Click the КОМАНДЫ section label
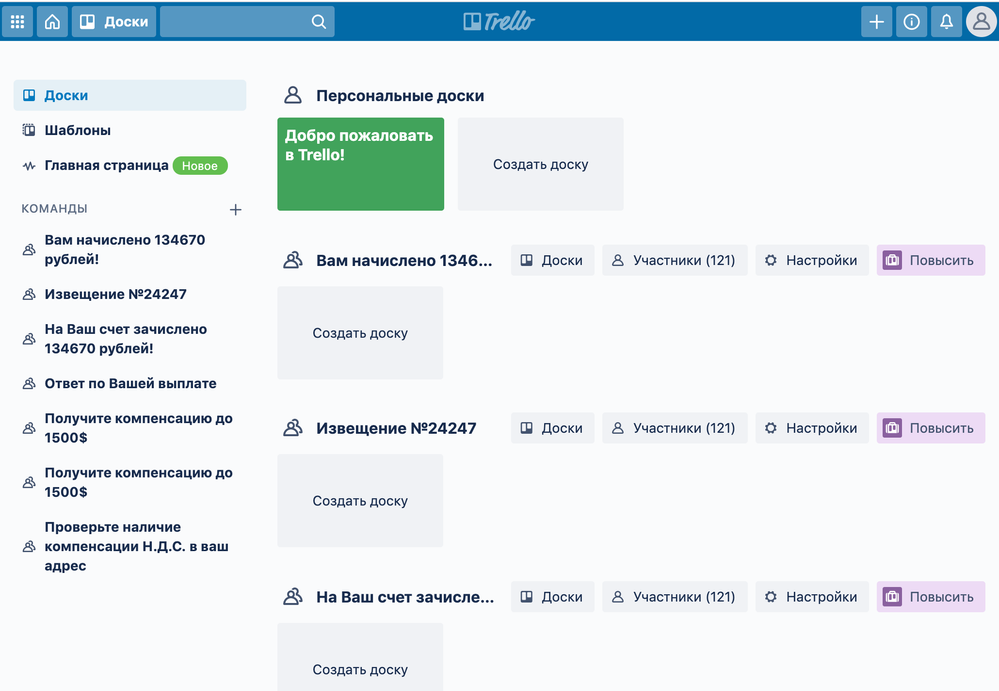The image size is (999, 691). click(x=54, y=209)
